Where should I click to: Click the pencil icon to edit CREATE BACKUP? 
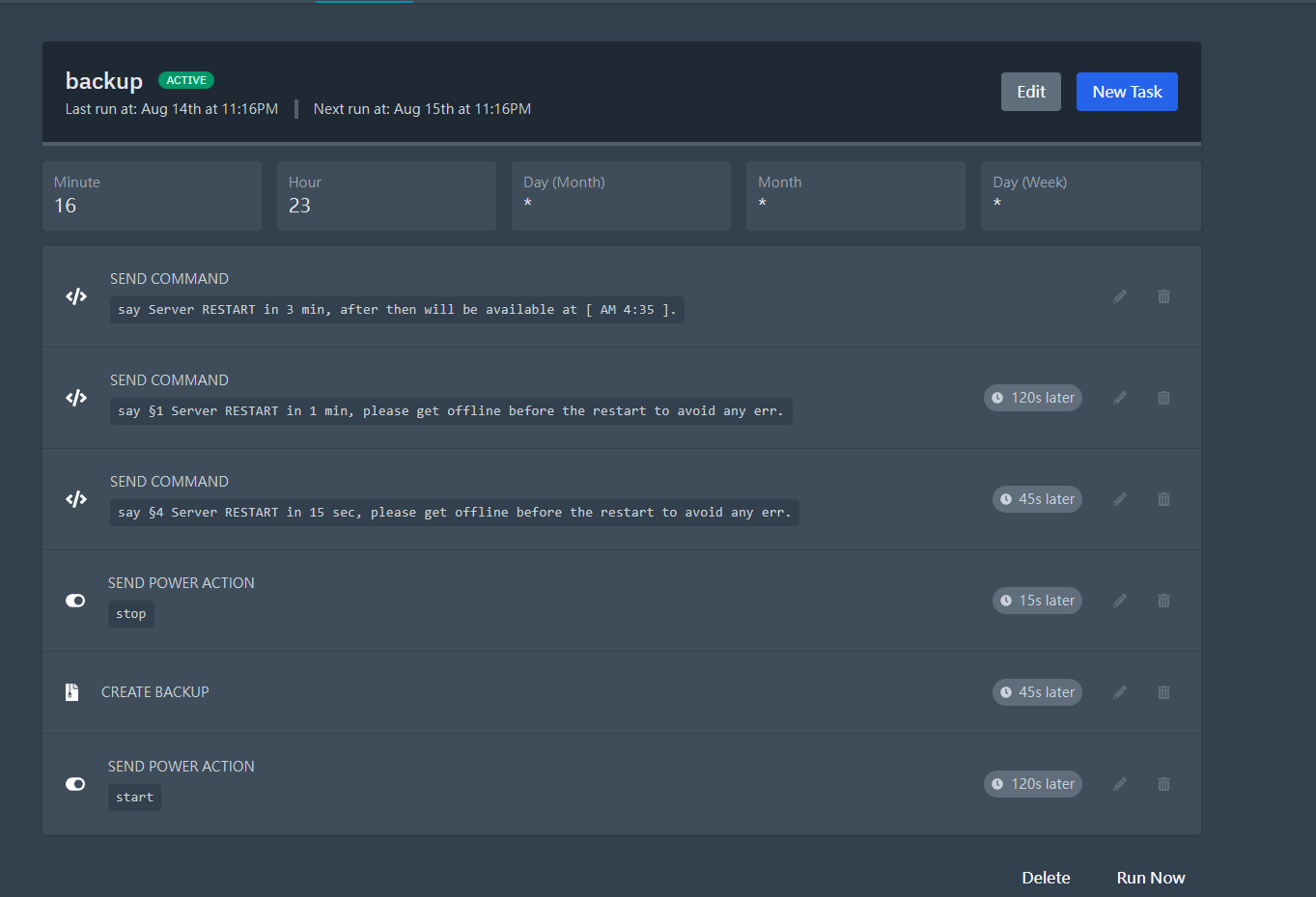pyautogui.click(x=1119, y=691)
